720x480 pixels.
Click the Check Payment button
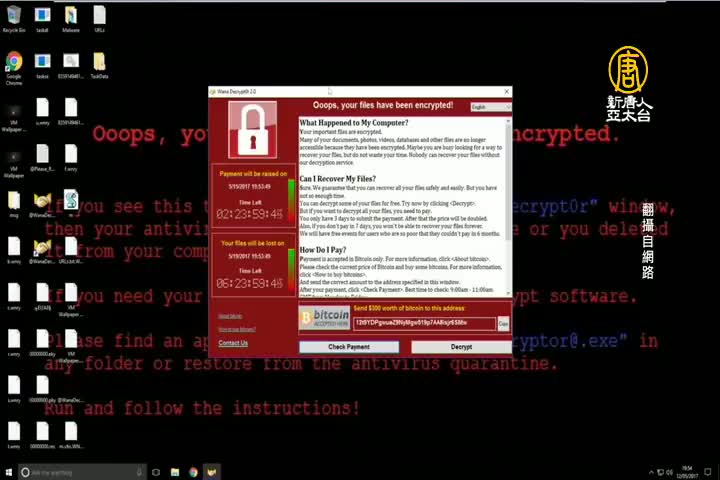pyautogui.click(x=348, y=347)
